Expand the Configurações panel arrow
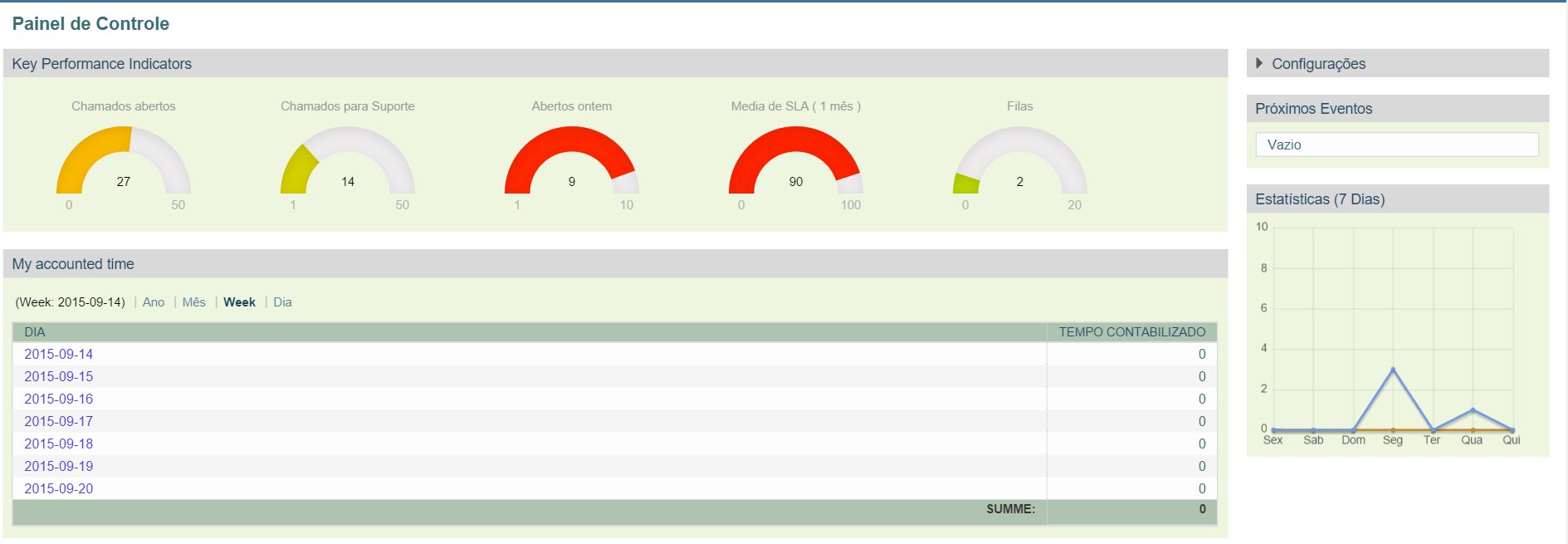The image size is (1568, 544). click(1259, 63)
